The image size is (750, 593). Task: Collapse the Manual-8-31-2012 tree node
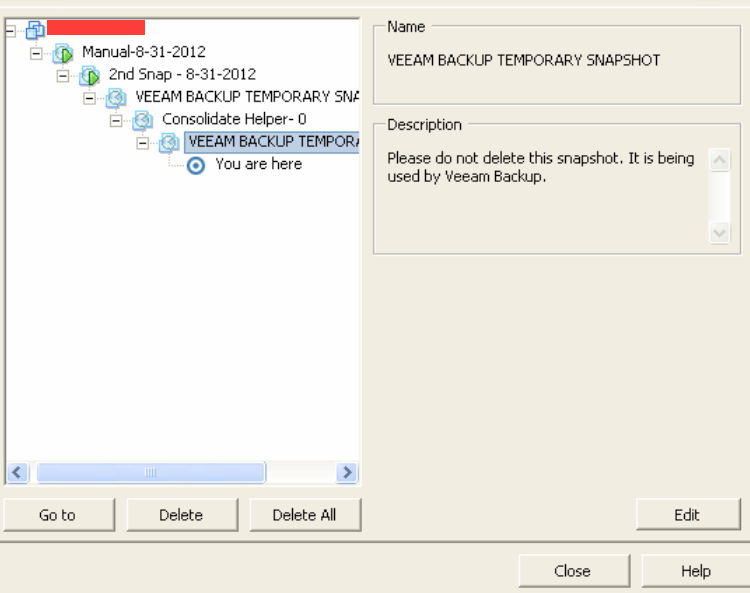click(36, 53)
